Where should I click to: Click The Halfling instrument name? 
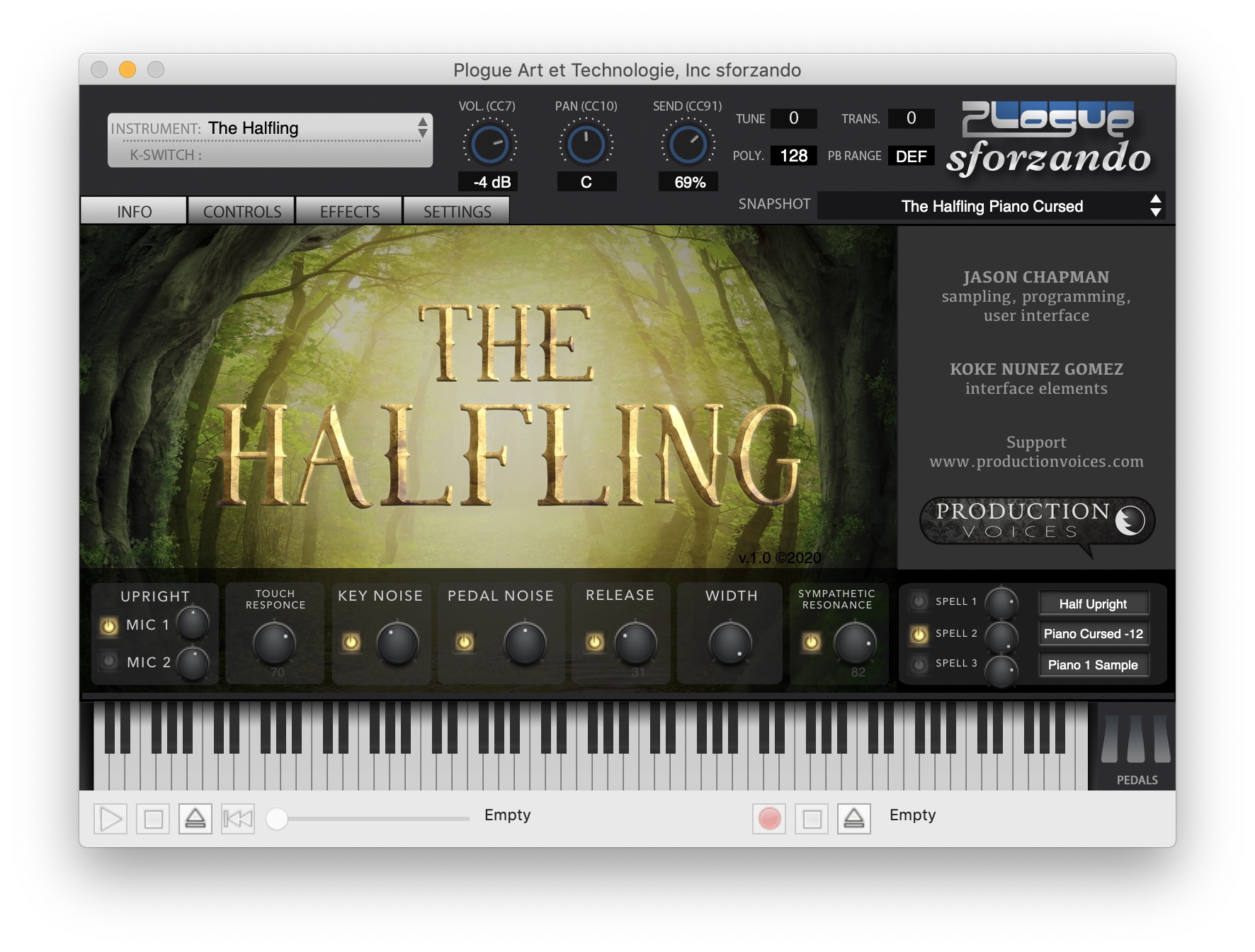(x=253, y=128)
